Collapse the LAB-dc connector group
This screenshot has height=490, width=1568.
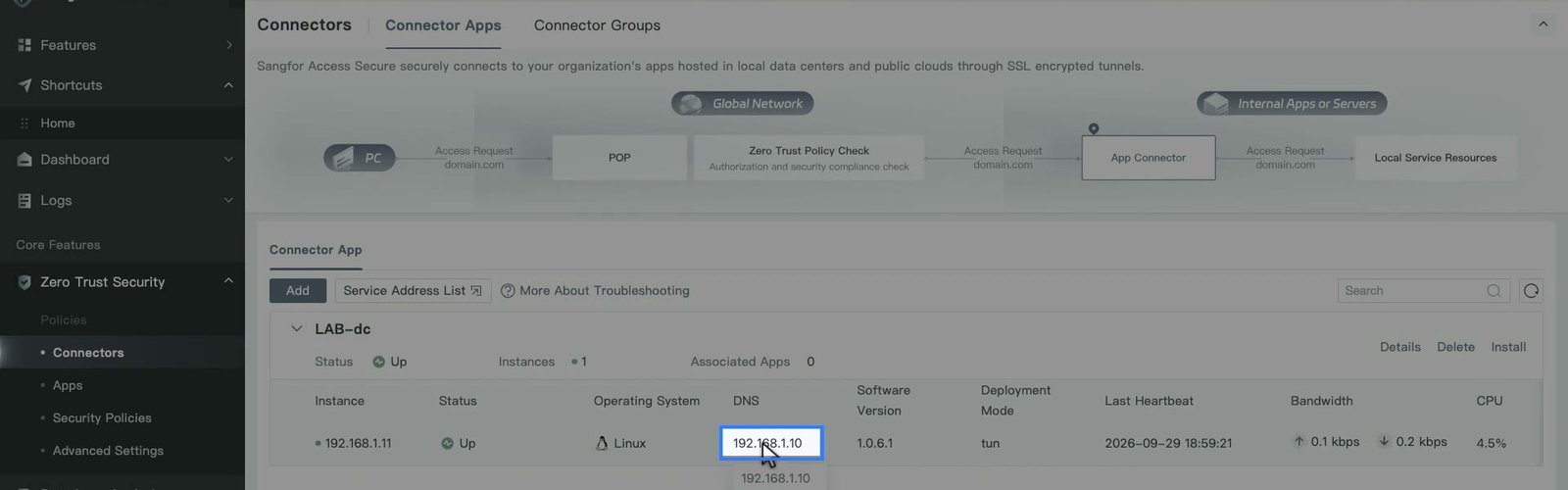pyautogui.click(x=296, y=329)
